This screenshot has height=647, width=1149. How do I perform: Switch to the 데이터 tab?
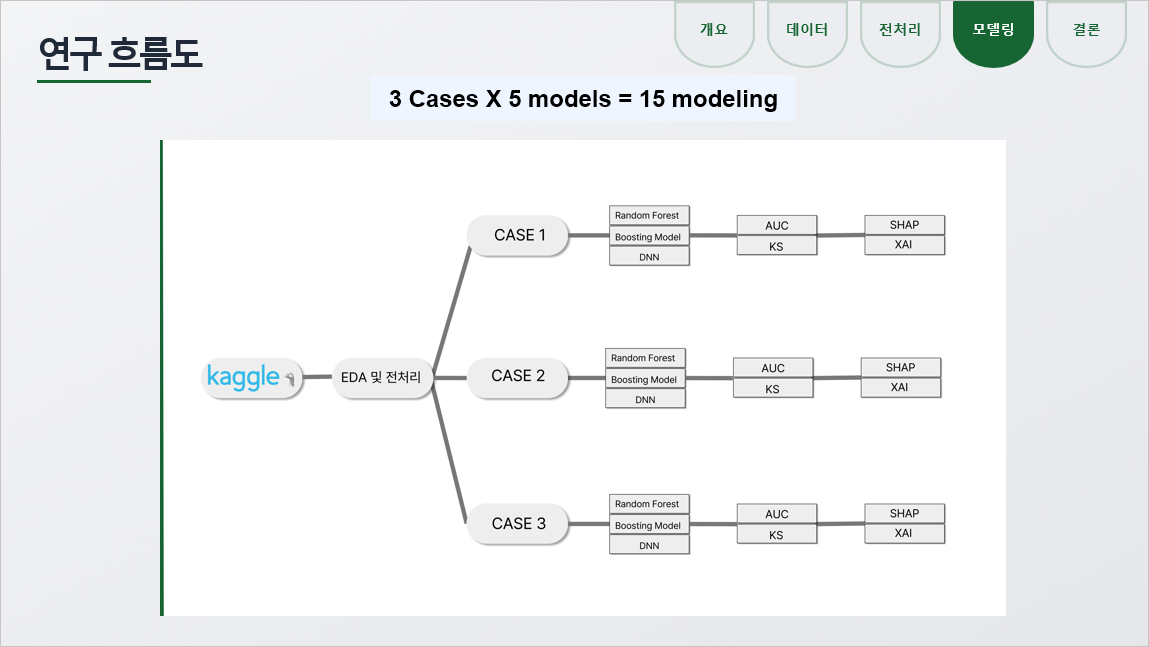coord(807,30)
